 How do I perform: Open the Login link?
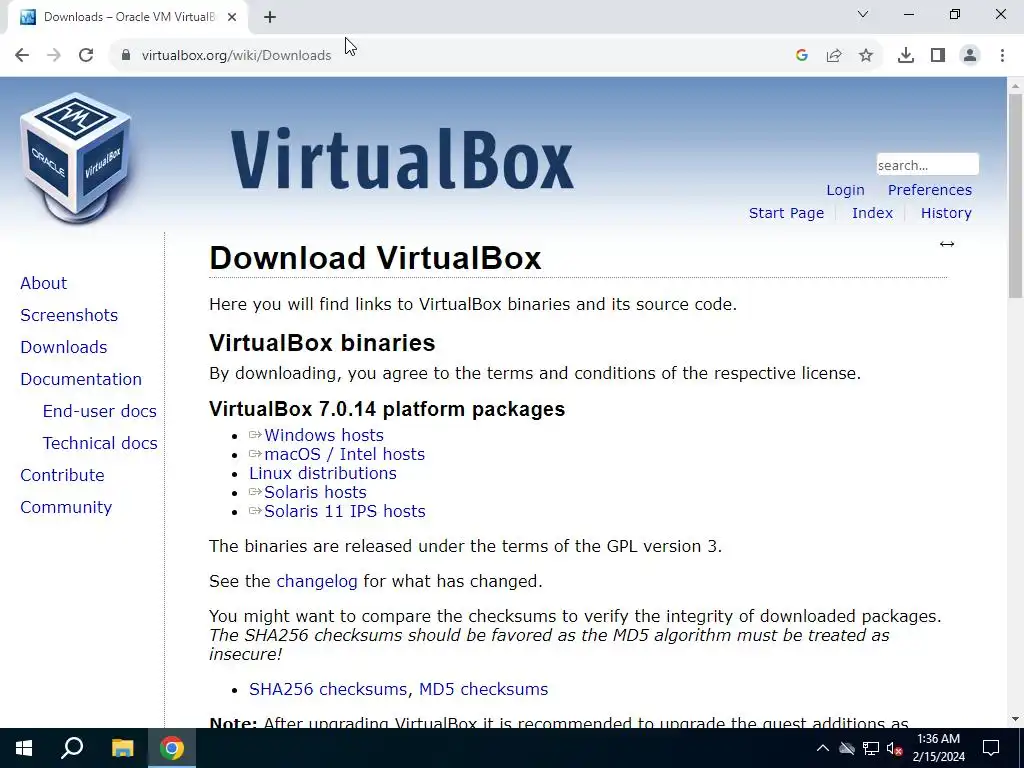(x=845, y=190)
